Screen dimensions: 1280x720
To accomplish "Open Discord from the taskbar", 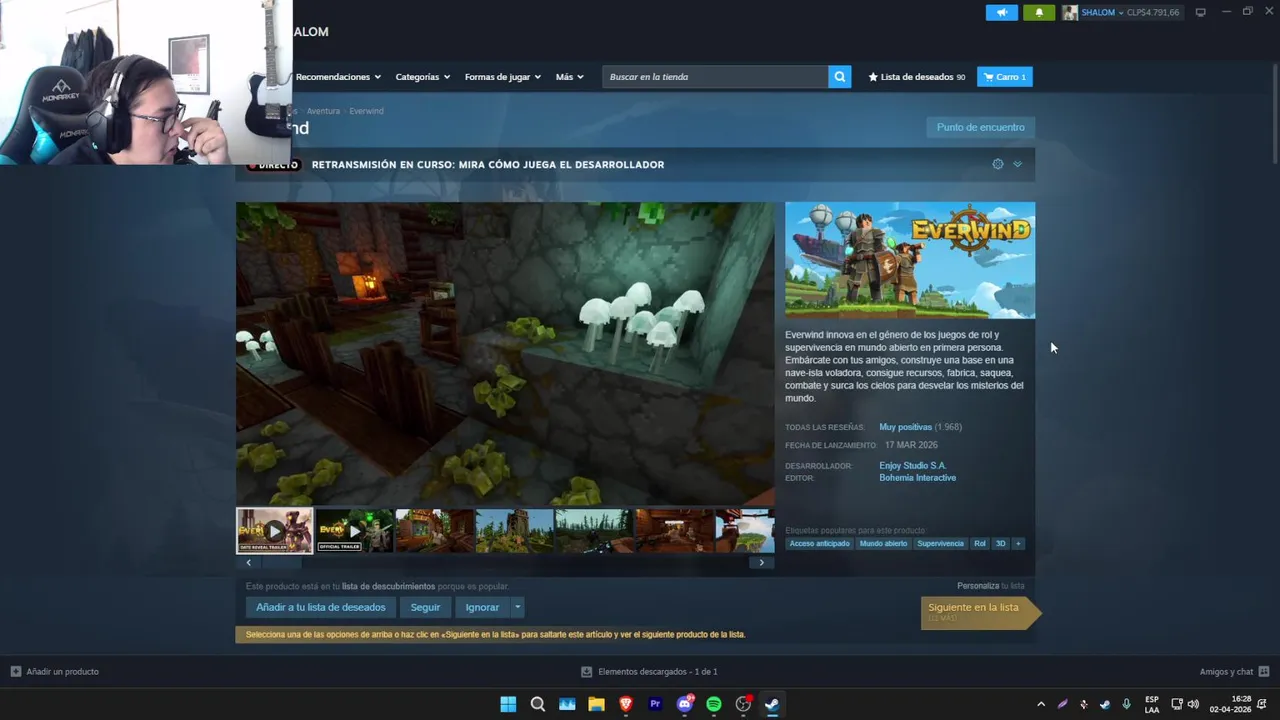I will click(685, 704).
